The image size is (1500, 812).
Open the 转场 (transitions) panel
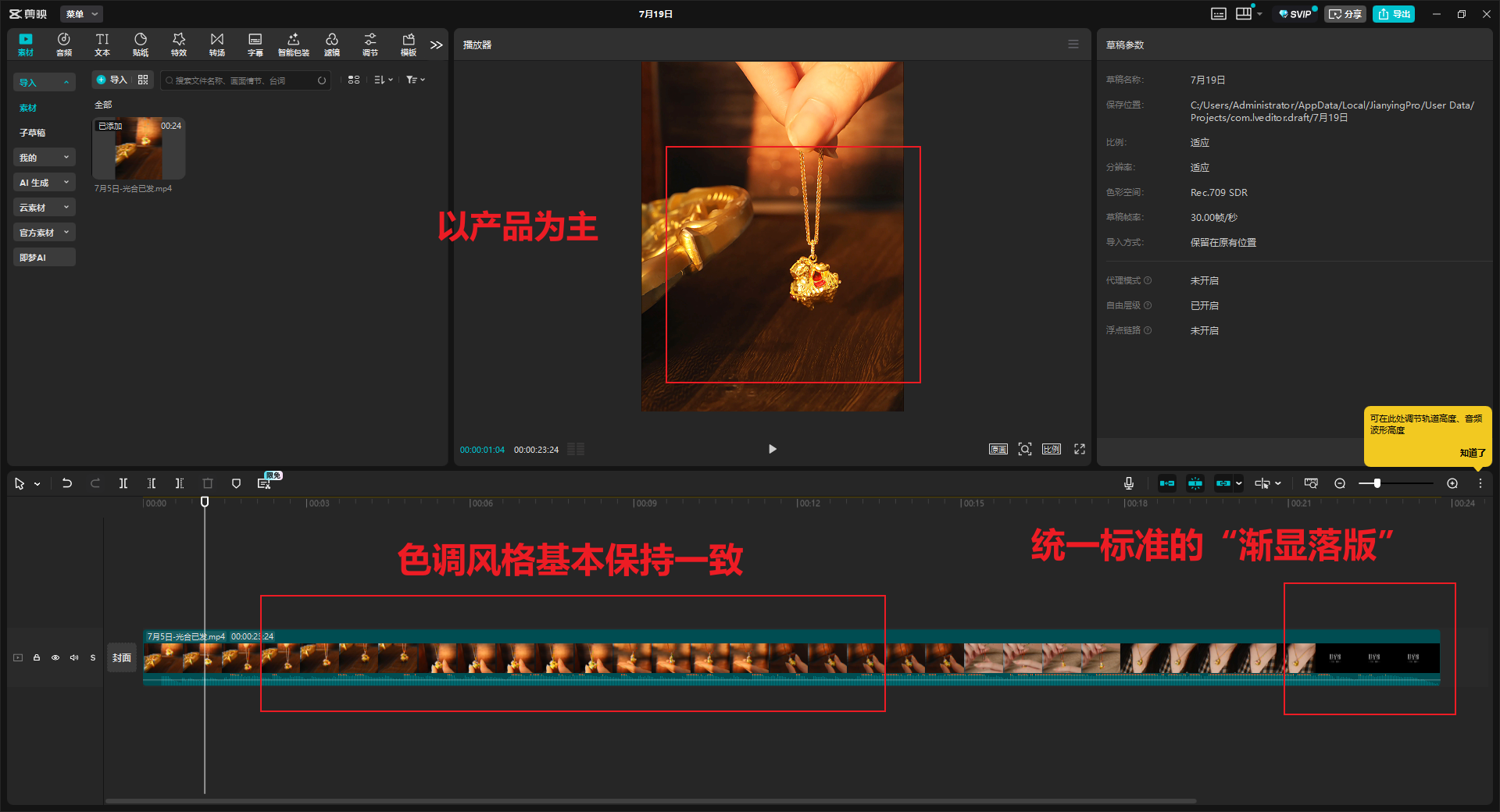pos(217,45)
